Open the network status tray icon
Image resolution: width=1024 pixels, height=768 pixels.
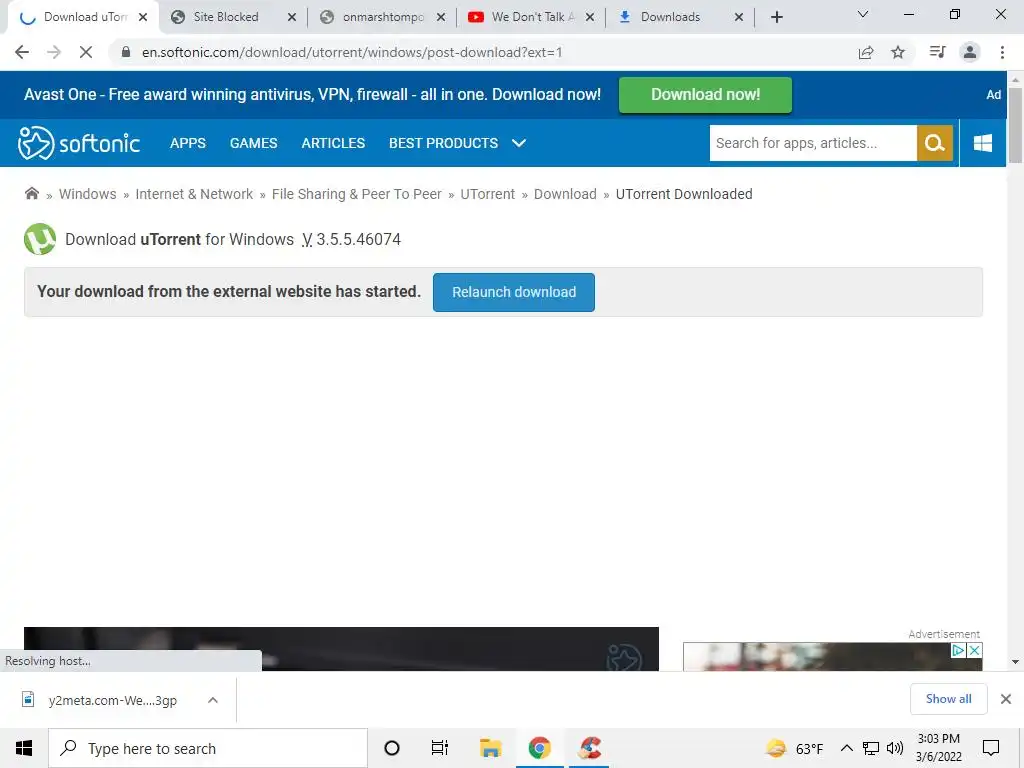(871, 748)
